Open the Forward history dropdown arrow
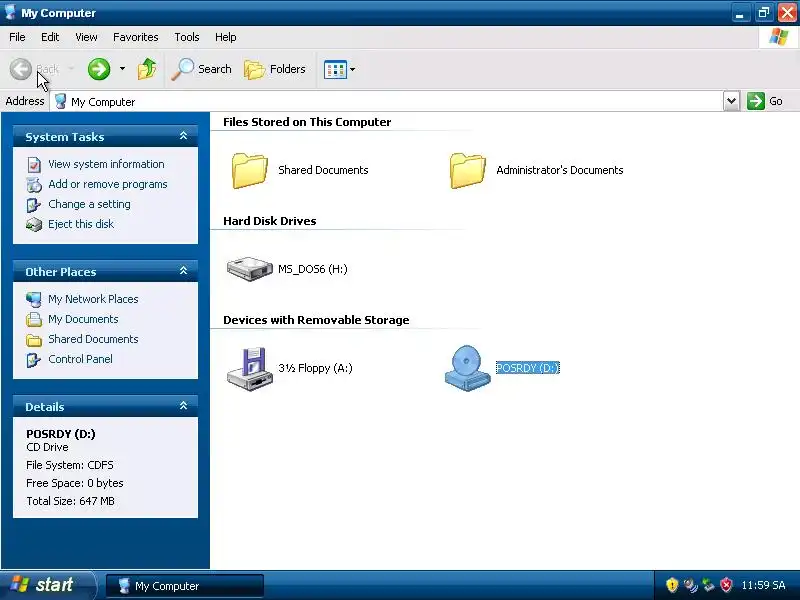 [x=122, y=69]
